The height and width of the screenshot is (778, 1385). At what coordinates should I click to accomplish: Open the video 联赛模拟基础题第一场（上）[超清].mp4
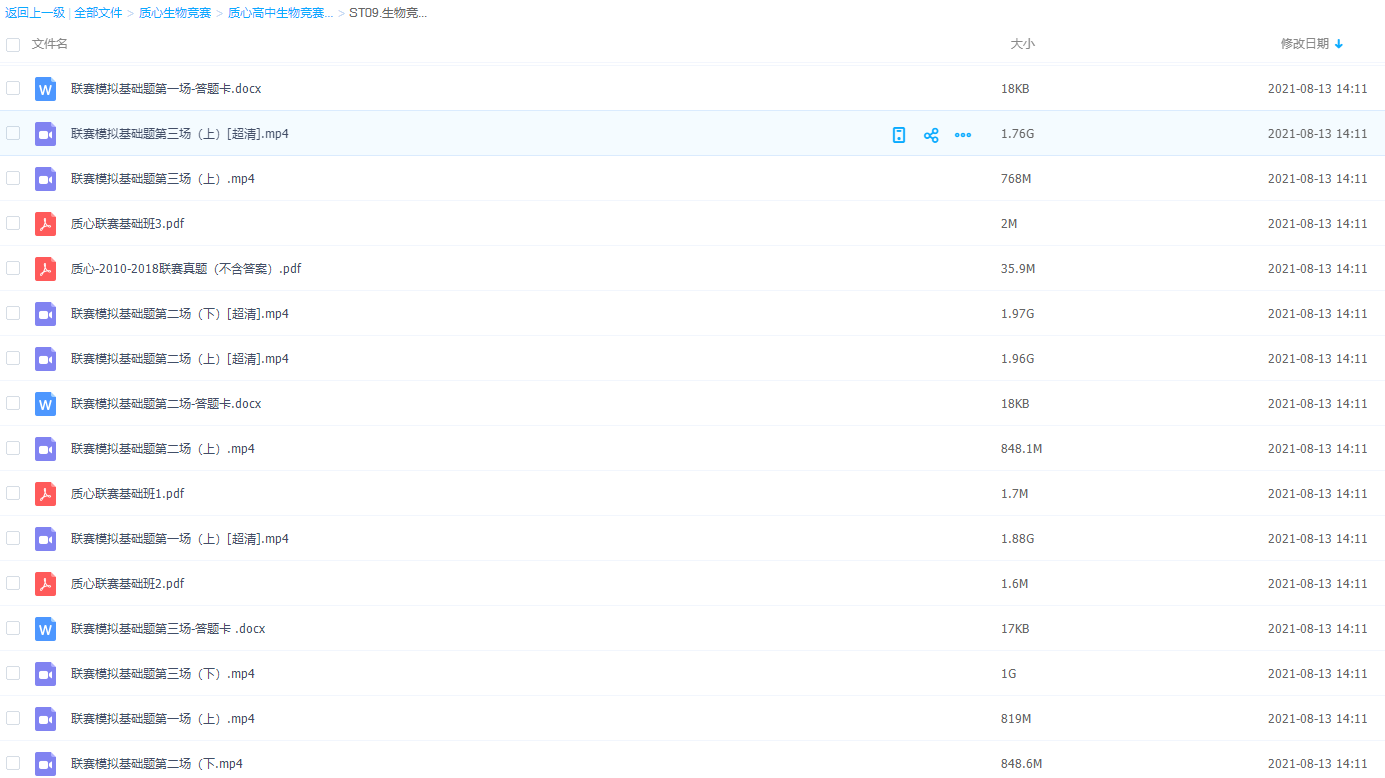tap(179, 539)
